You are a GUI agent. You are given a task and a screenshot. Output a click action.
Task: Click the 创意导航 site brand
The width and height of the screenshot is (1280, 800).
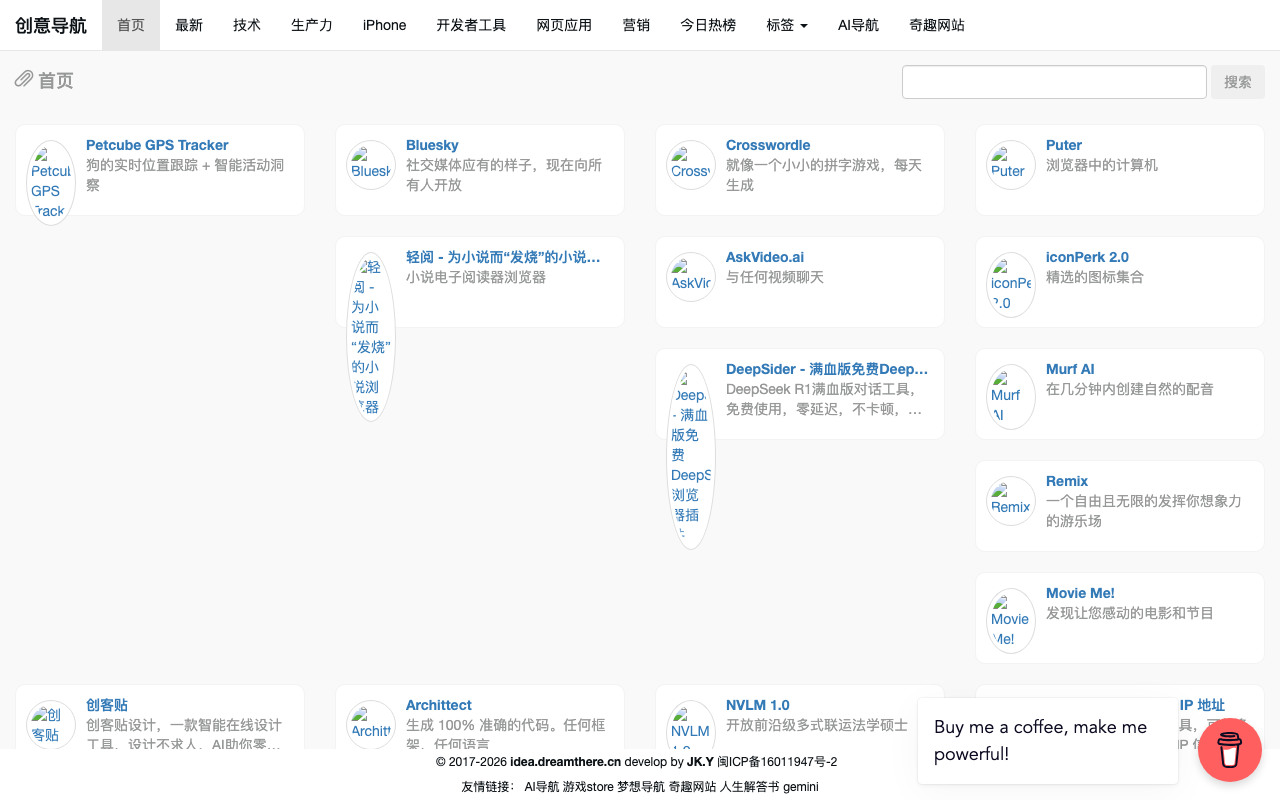point(51,25)
